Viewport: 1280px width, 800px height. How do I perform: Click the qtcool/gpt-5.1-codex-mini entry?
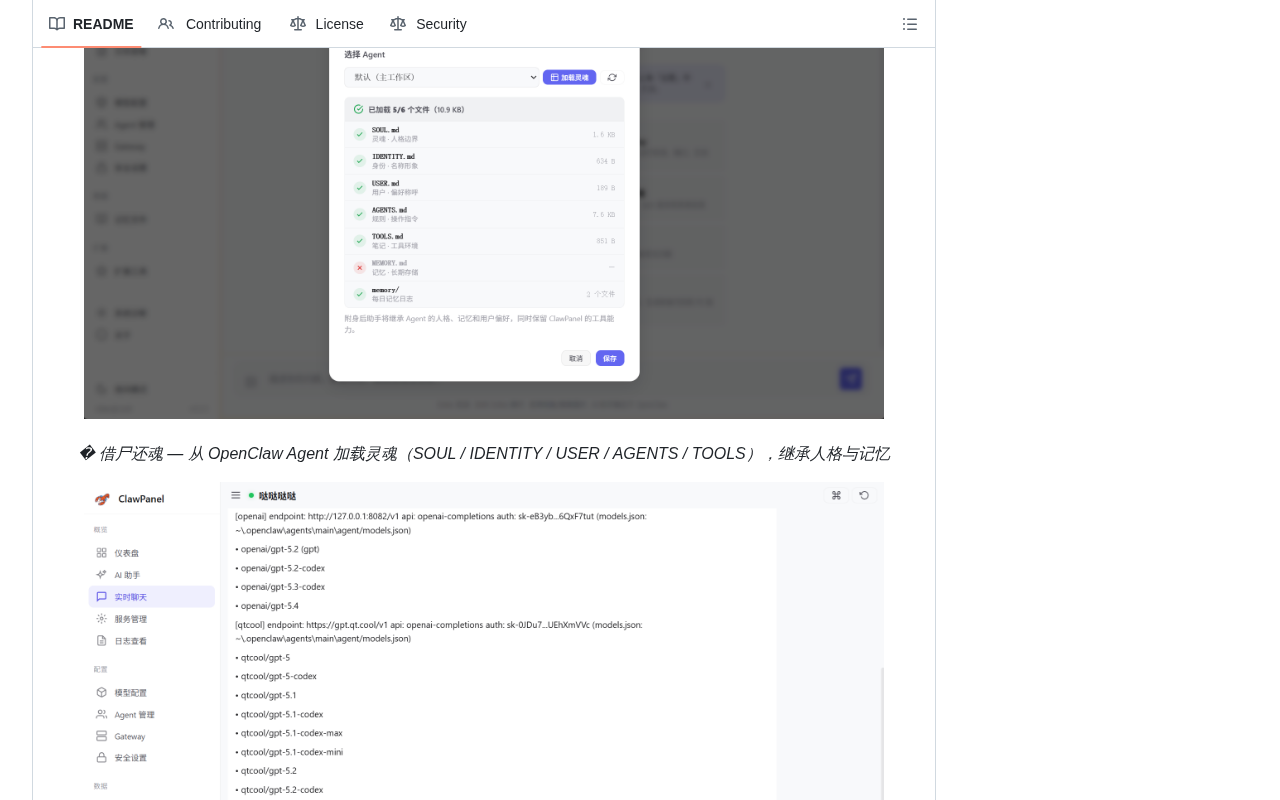tap(290, 752)
